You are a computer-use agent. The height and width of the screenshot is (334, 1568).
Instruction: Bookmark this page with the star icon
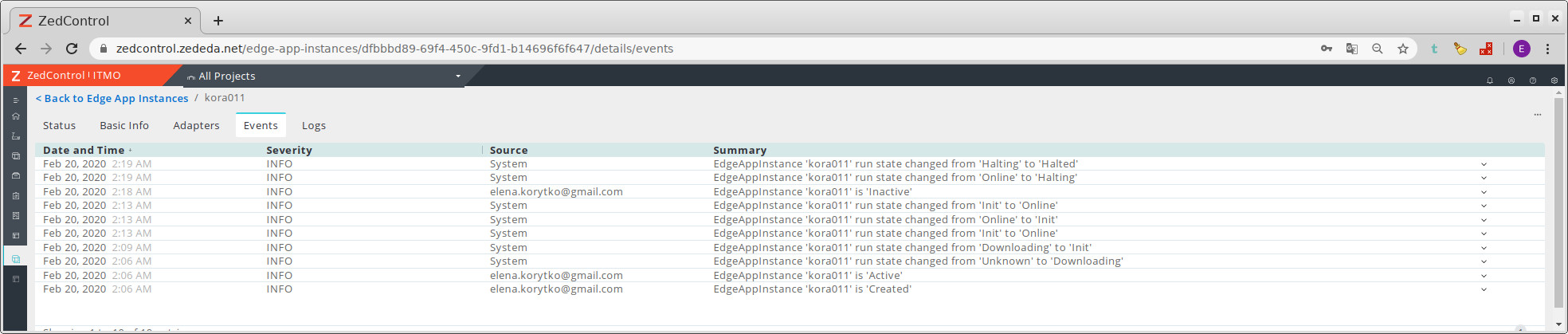(x=1402, y=49)
